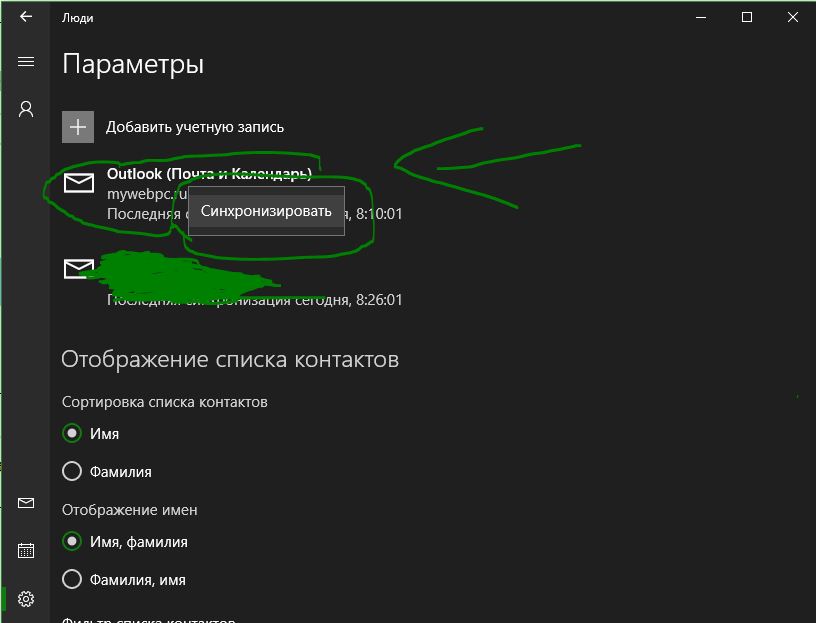
Task: Click the Параметры heading
Action: 133,65
